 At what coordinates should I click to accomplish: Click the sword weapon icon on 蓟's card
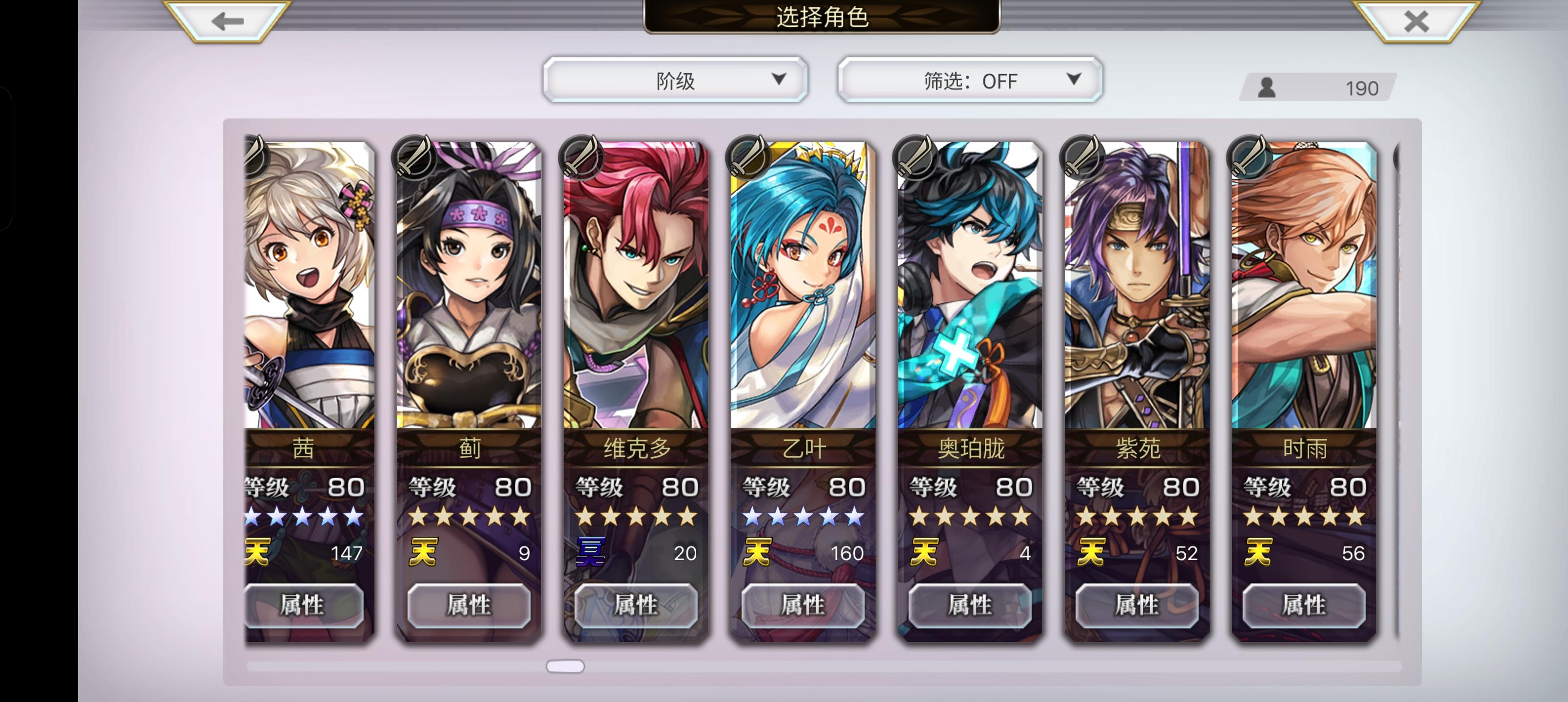(414, 156)
